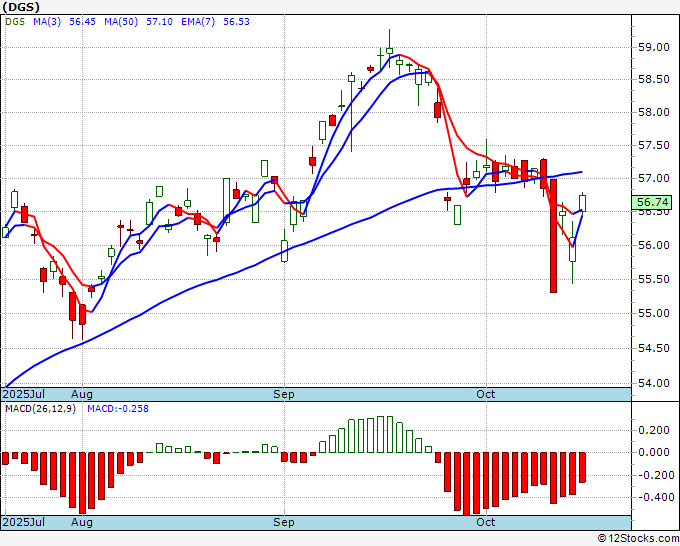680x546 pixels.
Task: Click the 56.00 price axis label
Action: [x=654, y=245]
